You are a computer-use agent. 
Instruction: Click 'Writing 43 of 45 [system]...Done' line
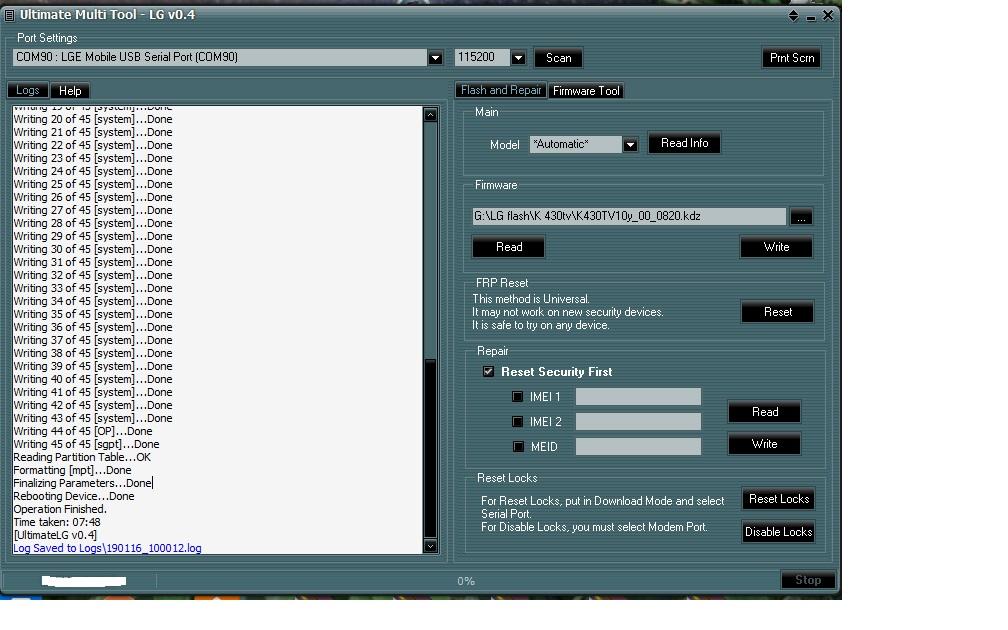93,418
